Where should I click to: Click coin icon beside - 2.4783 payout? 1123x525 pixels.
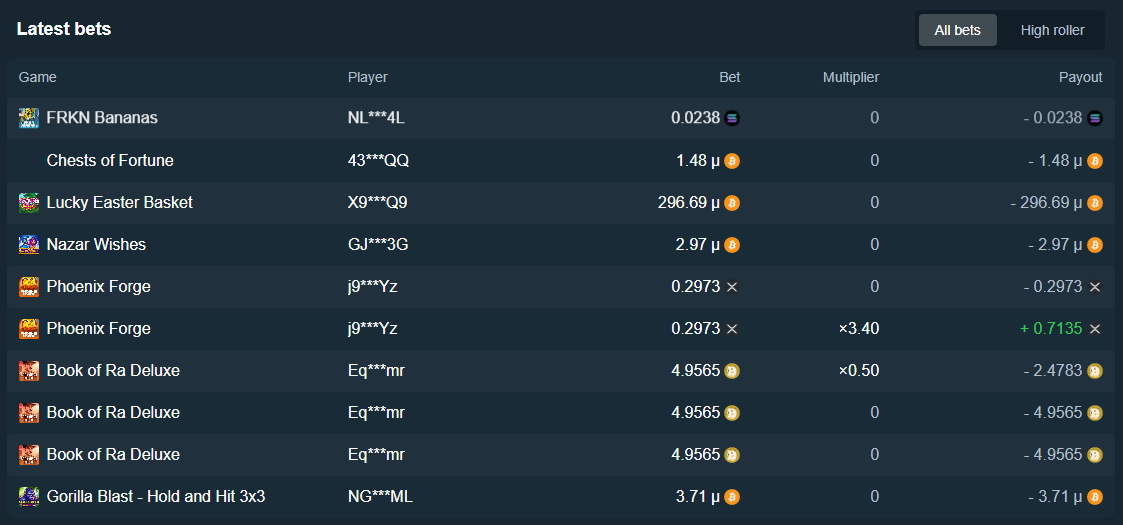point(1095,371)
